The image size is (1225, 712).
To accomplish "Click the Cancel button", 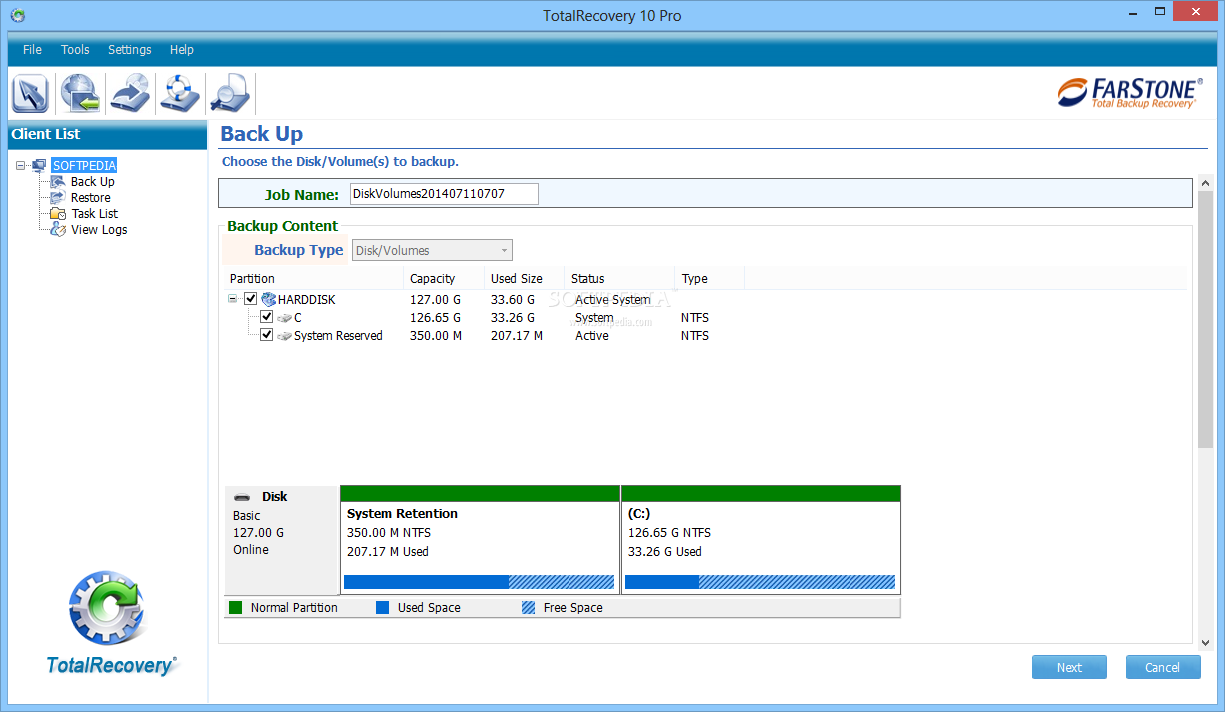I will [x=1163, y=667].
